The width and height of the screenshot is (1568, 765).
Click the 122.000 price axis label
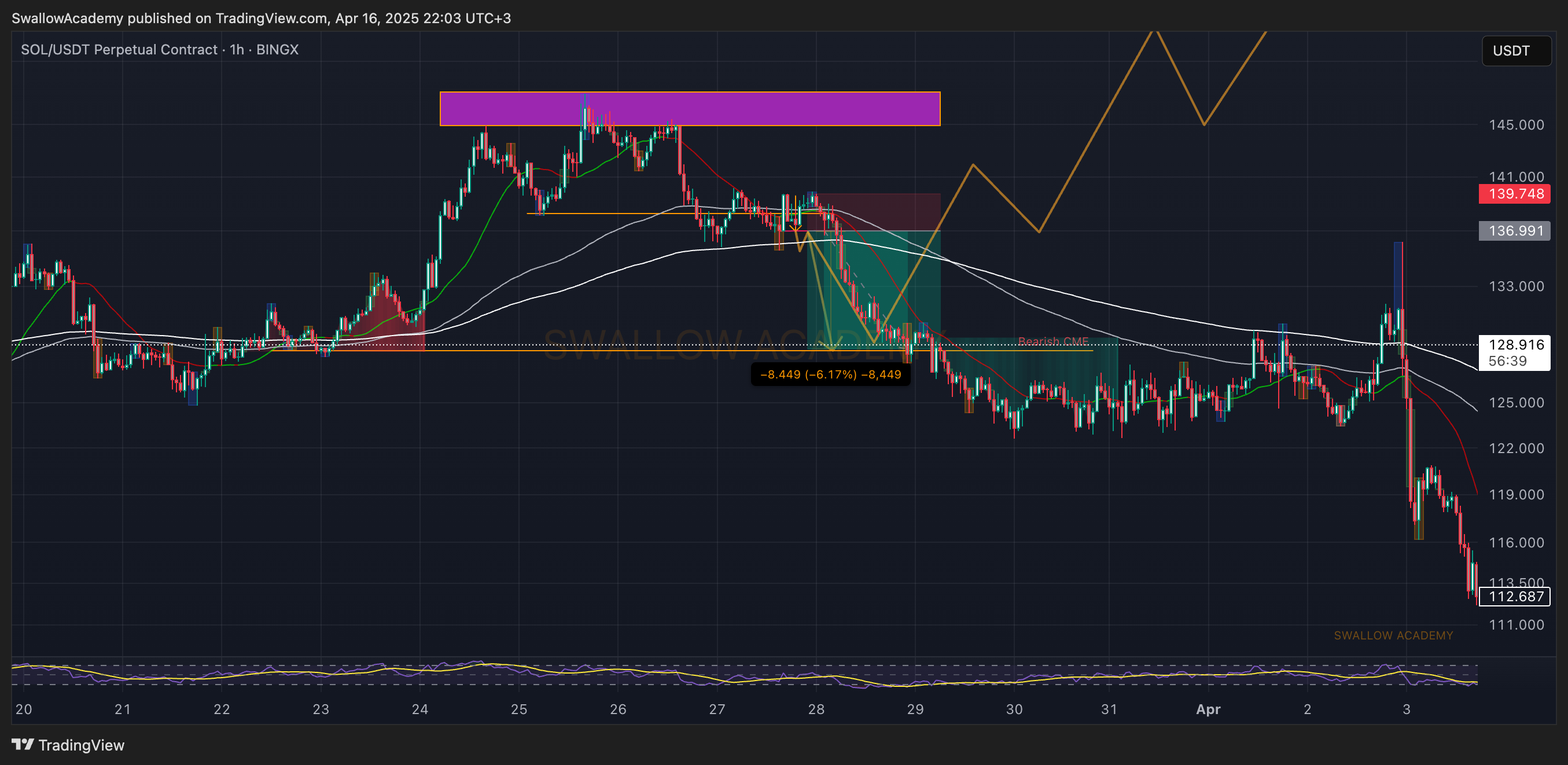[1517, 448]
